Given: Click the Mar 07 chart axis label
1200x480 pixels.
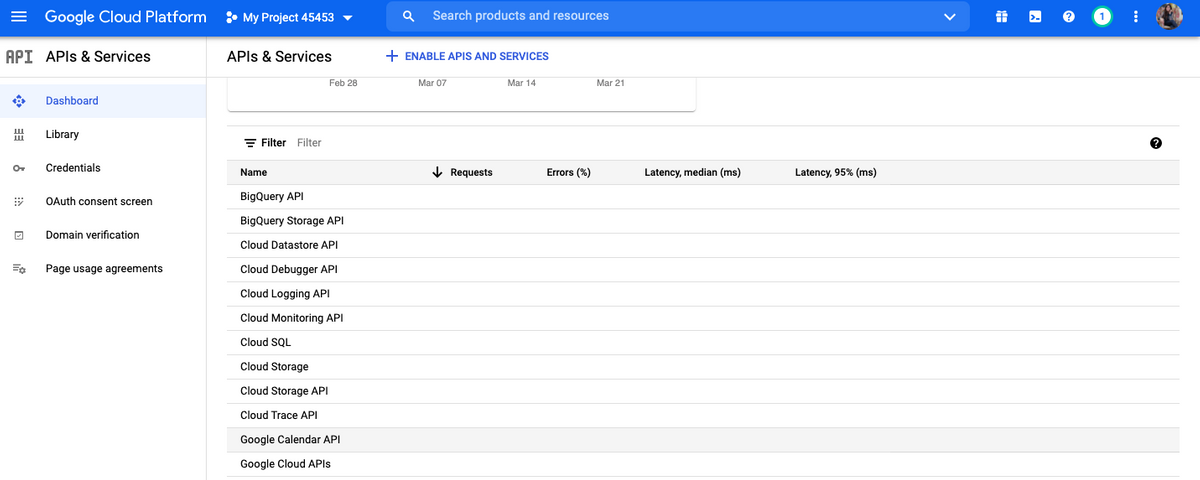Looking at the screenshot, I should click(432, 83).
